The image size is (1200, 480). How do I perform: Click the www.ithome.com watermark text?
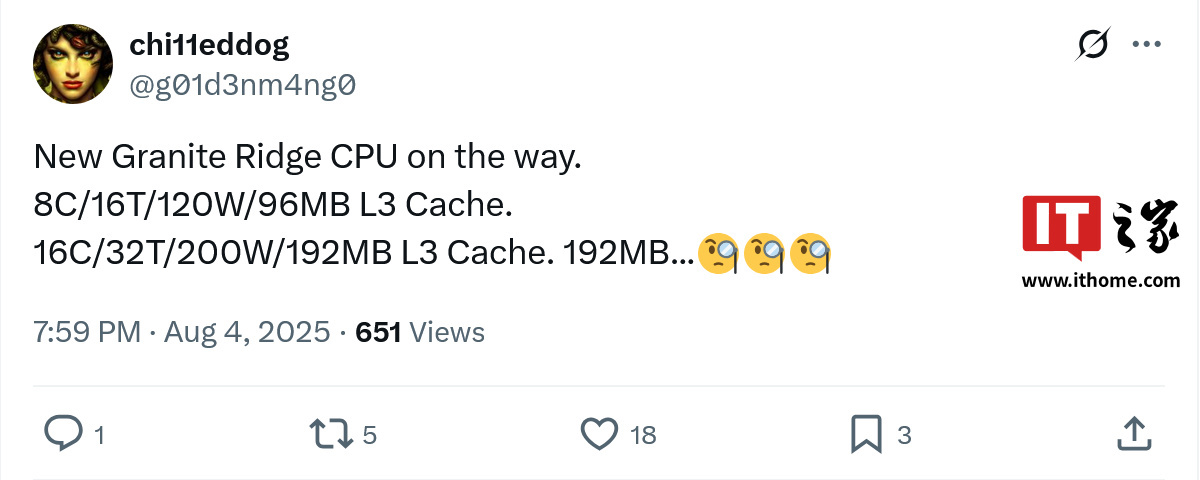1100,281
